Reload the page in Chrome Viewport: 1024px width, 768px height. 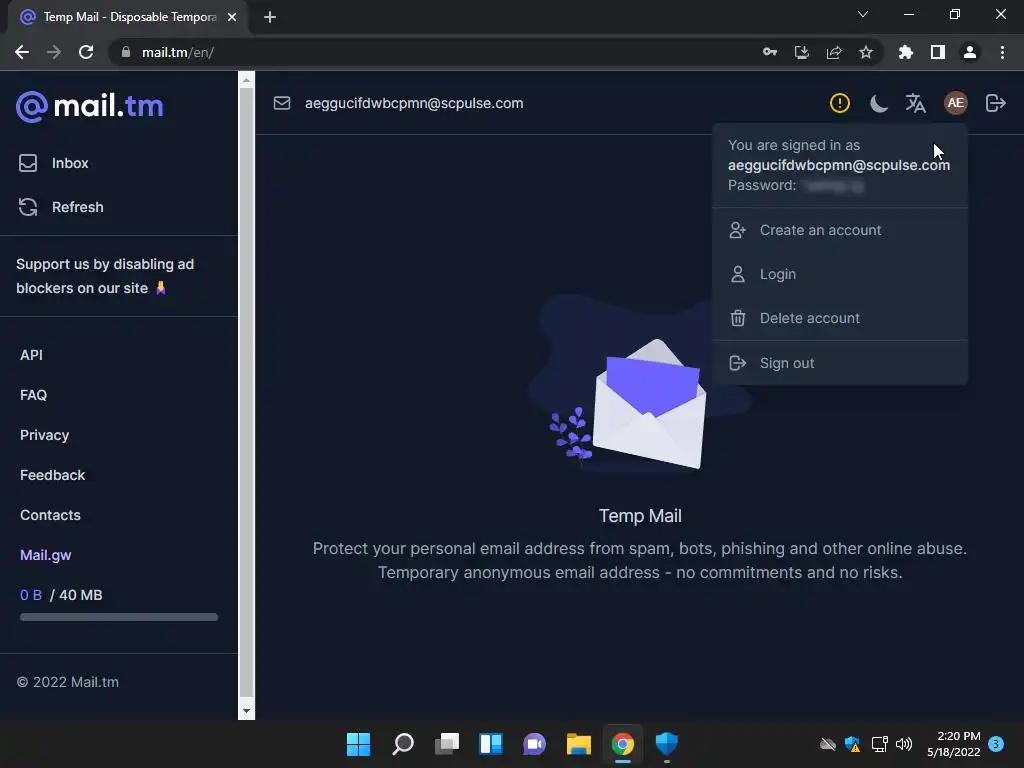coord(86,52)
